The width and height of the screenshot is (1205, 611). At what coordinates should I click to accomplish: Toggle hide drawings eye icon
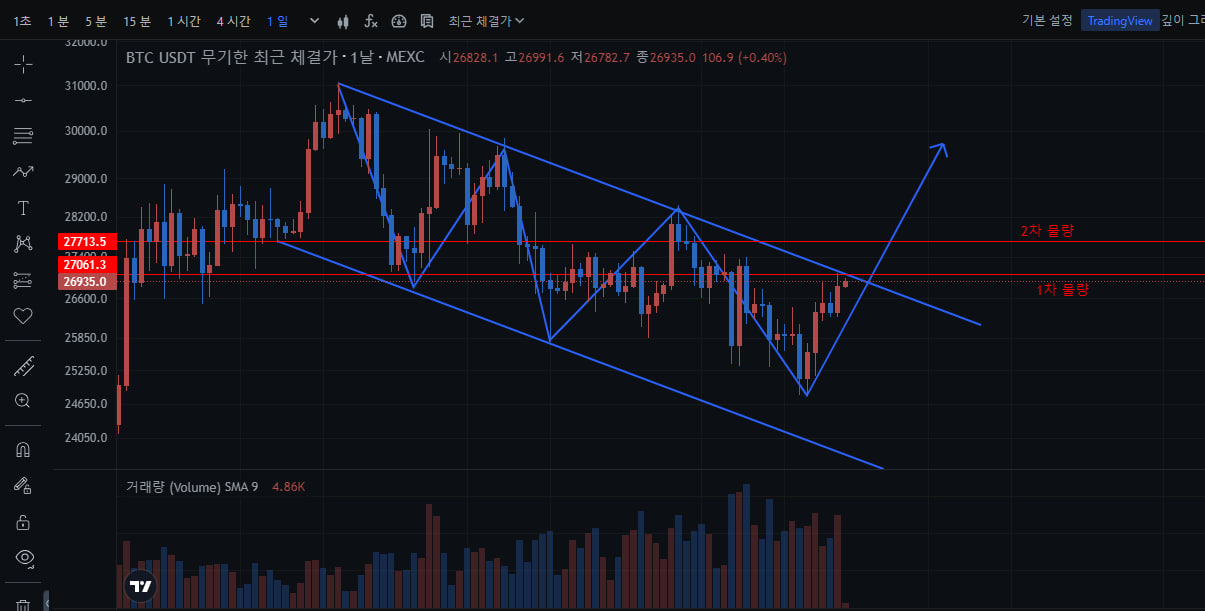point(23,557)
